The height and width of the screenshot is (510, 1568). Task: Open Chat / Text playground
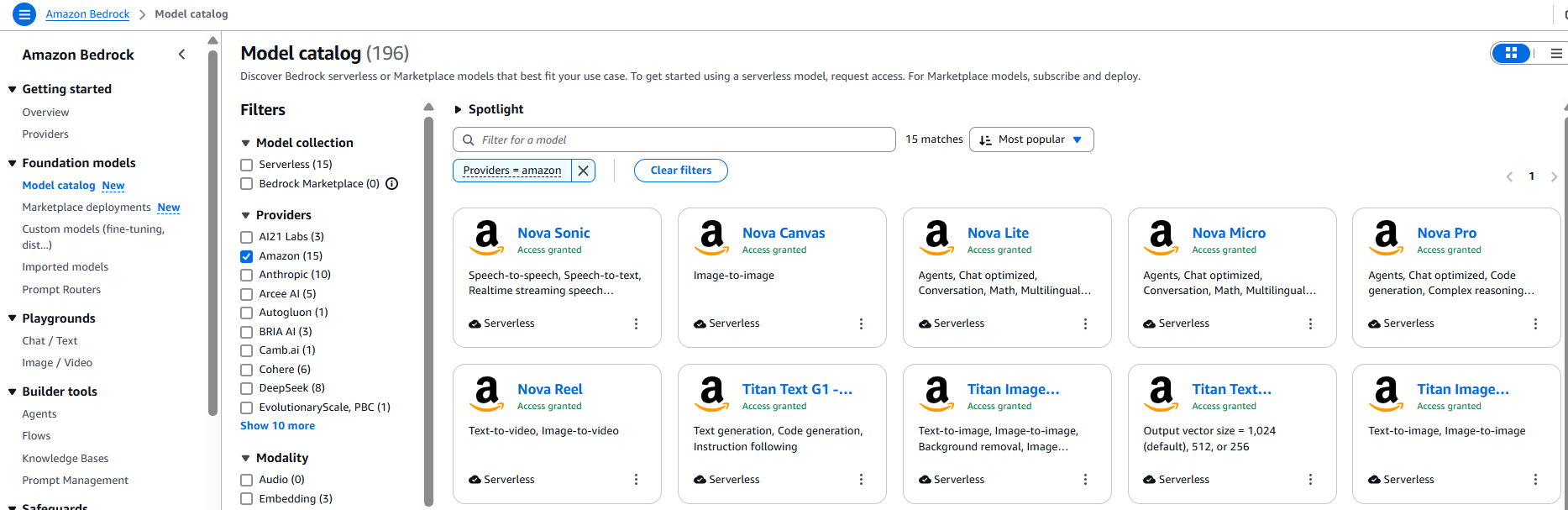tap(50, 341)
